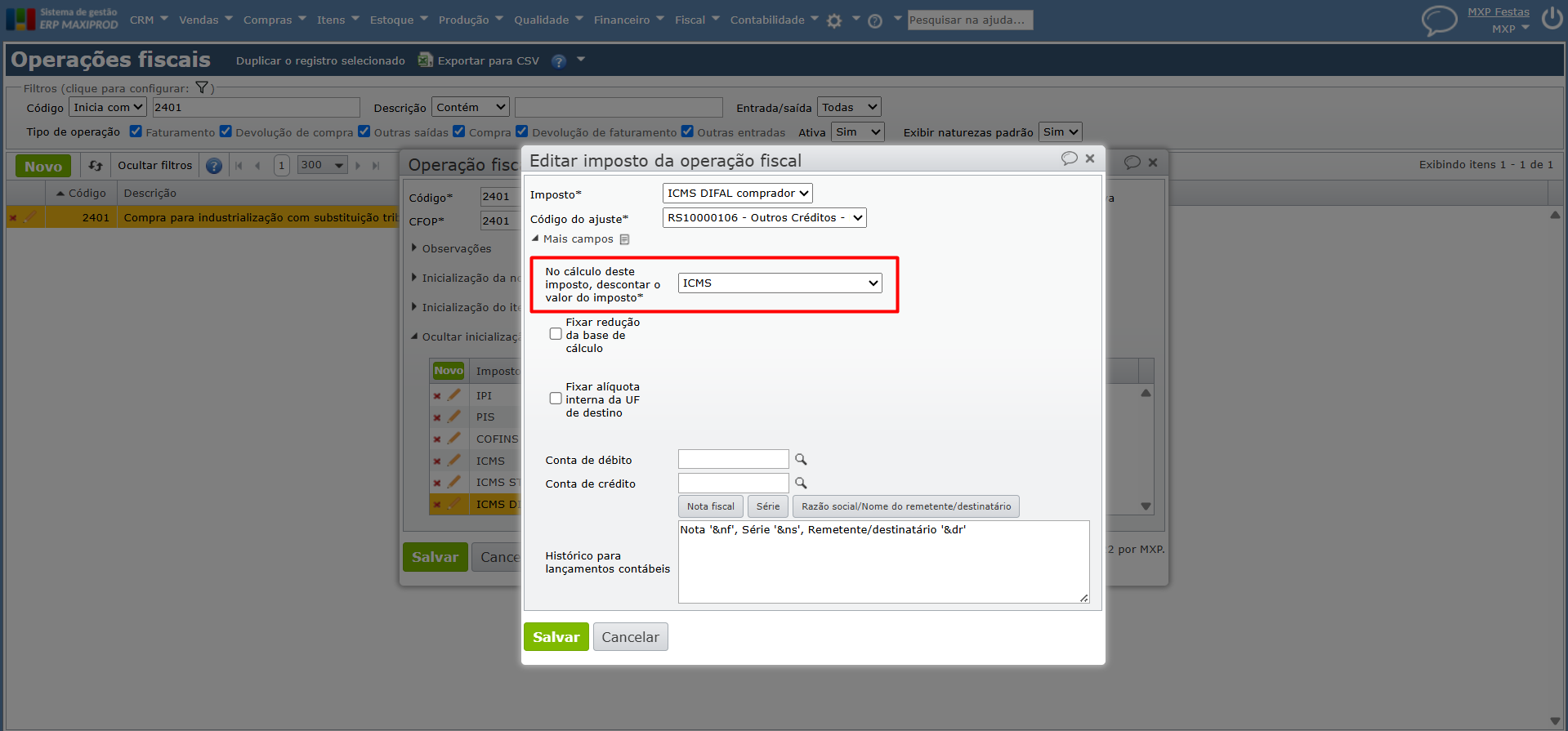Enable Fixar alíquota interna da UF de destino
The height and width of the screenshot is (731, 1568).
pyautogui.click(x=556, y=399)
